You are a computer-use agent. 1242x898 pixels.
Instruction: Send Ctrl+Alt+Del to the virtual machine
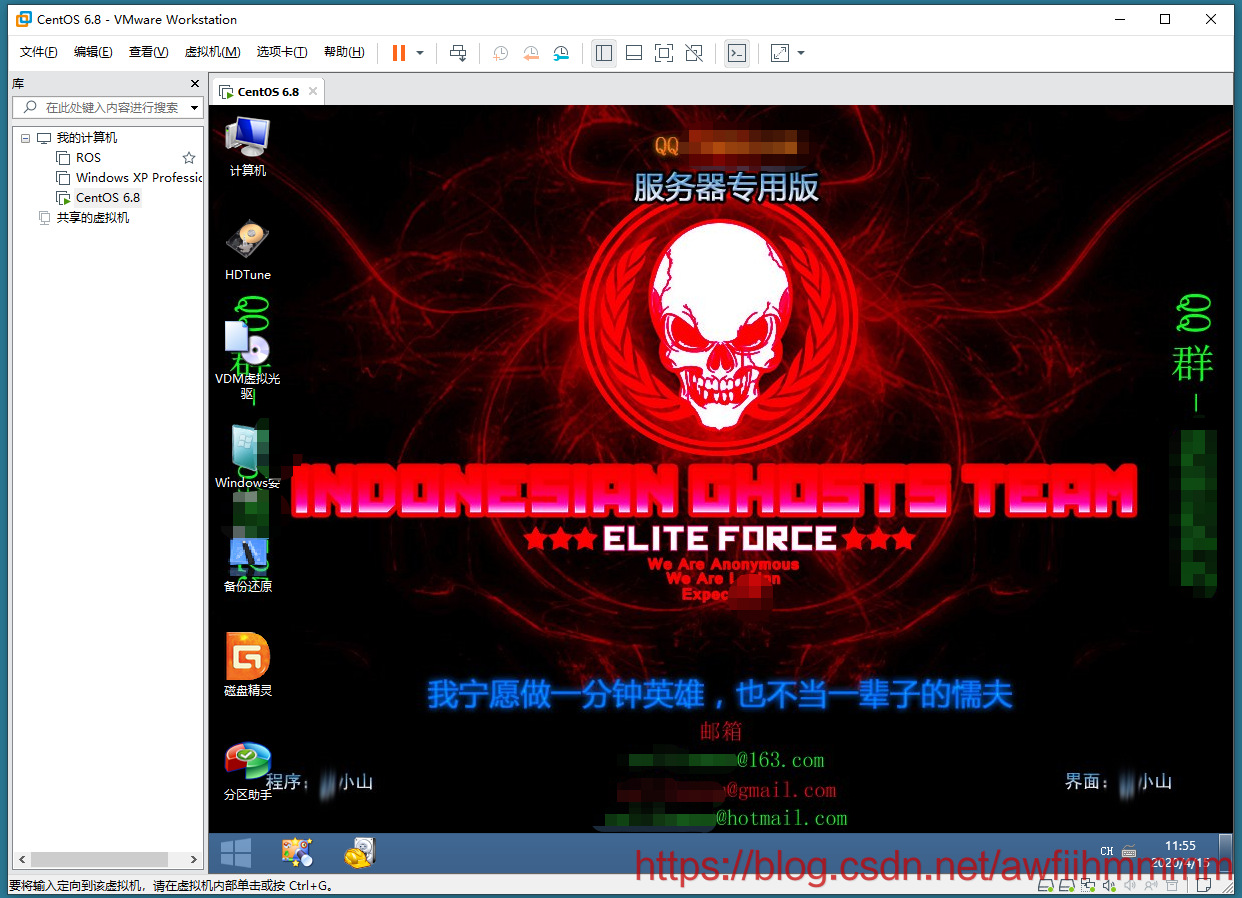[x=458, y=53]
